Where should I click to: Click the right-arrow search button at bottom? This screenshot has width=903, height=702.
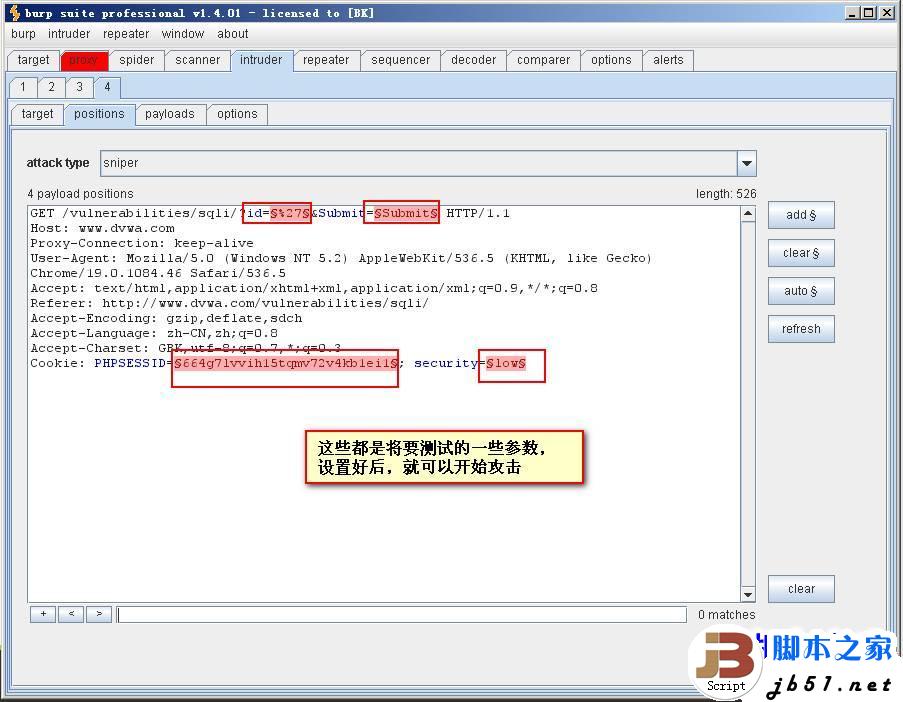tap(98, 613)
